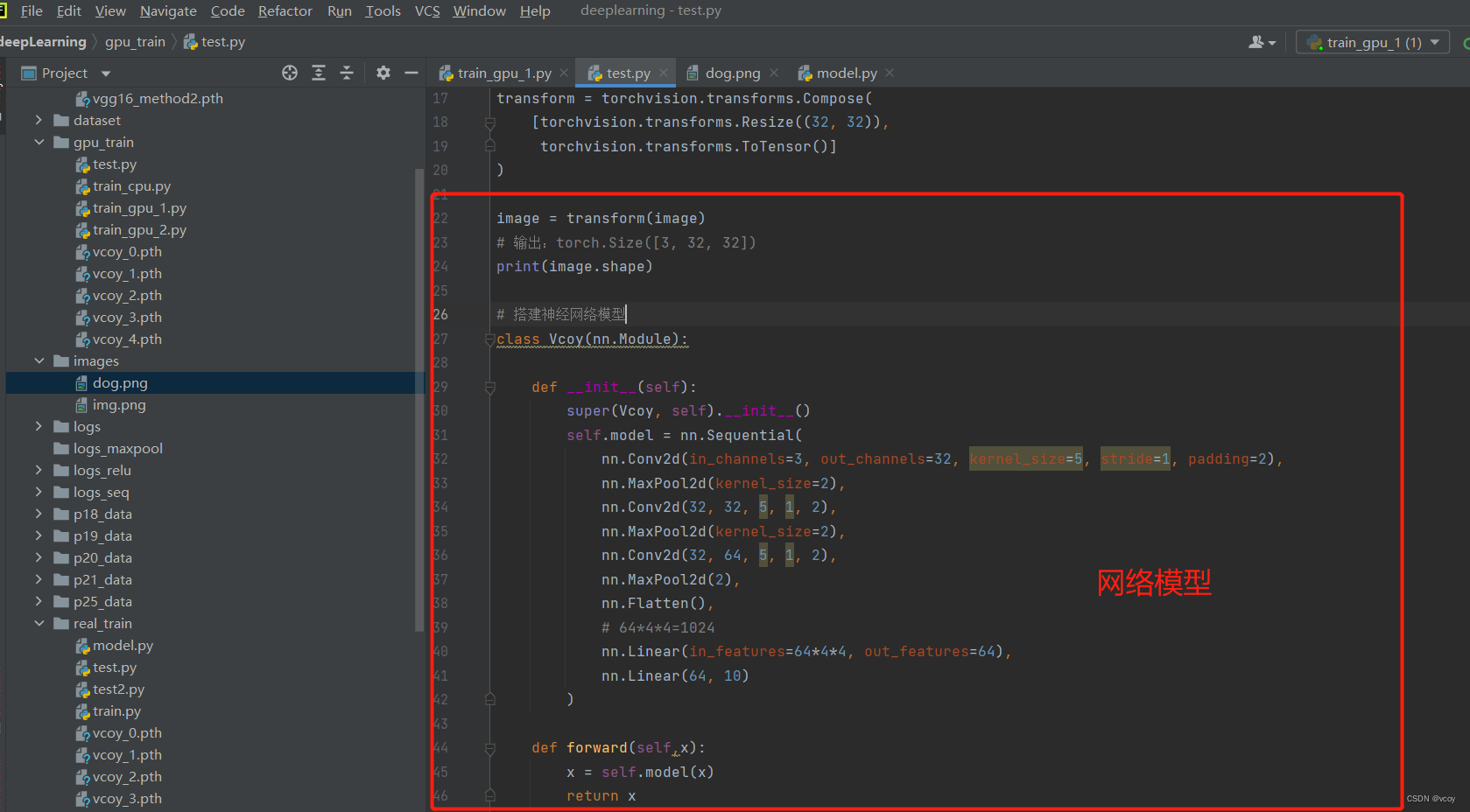Select the logs_maxpool folder

tap(117, 448)
